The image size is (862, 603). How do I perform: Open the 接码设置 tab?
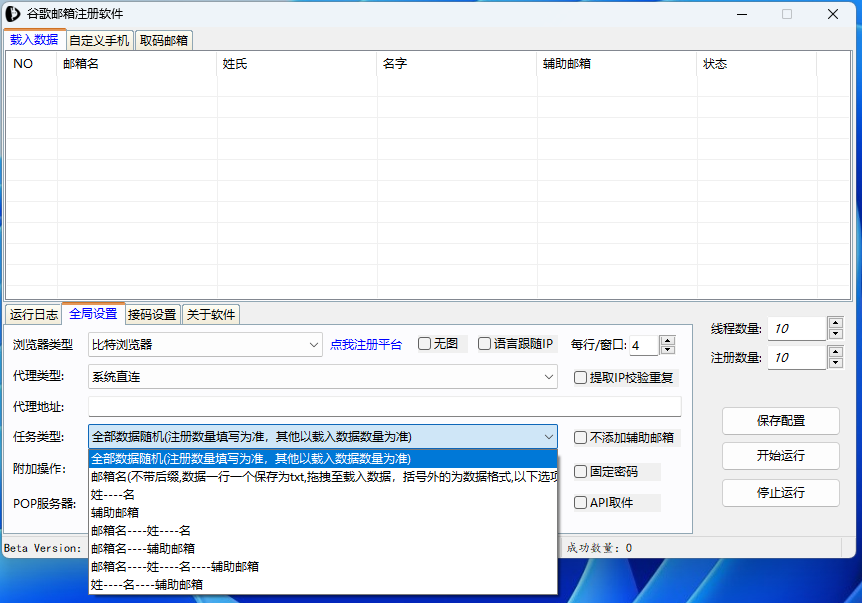coord(152,314)
